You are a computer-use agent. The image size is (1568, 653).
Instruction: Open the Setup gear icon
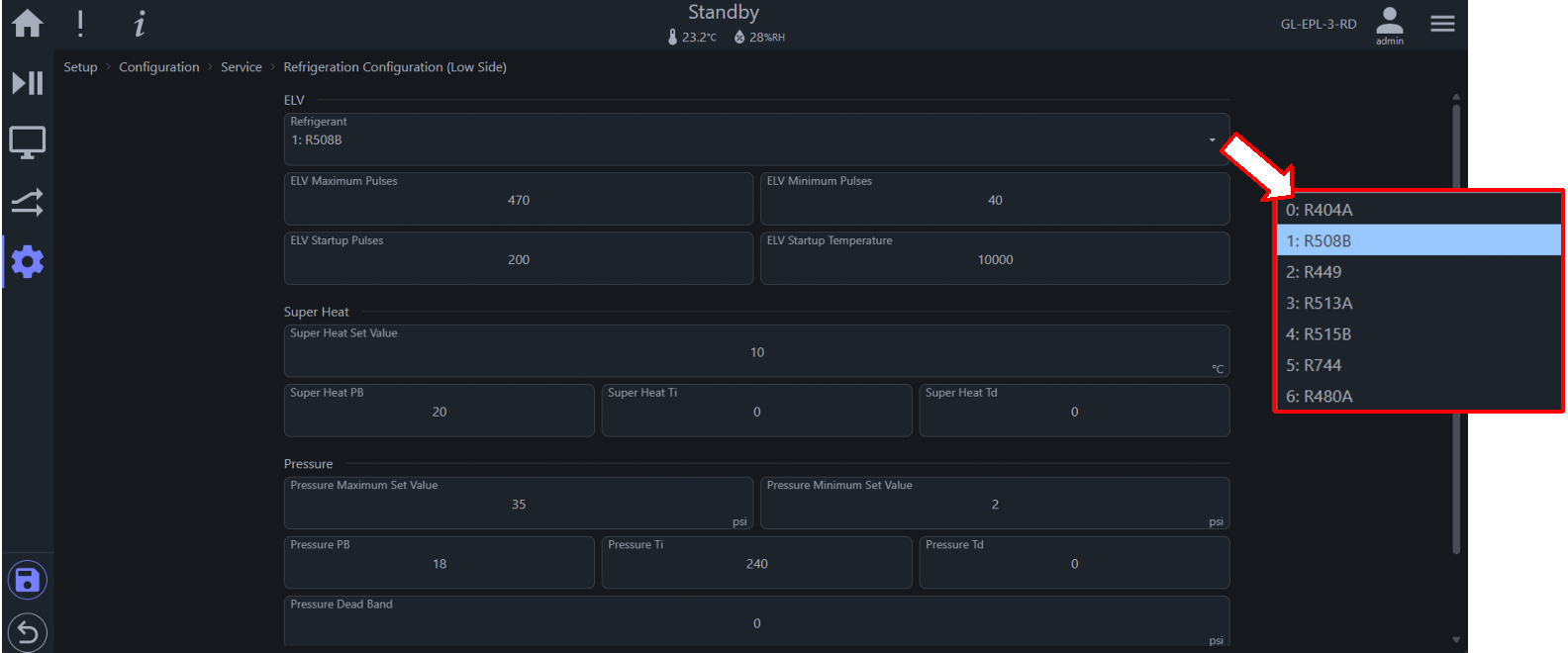coord(28,262)
